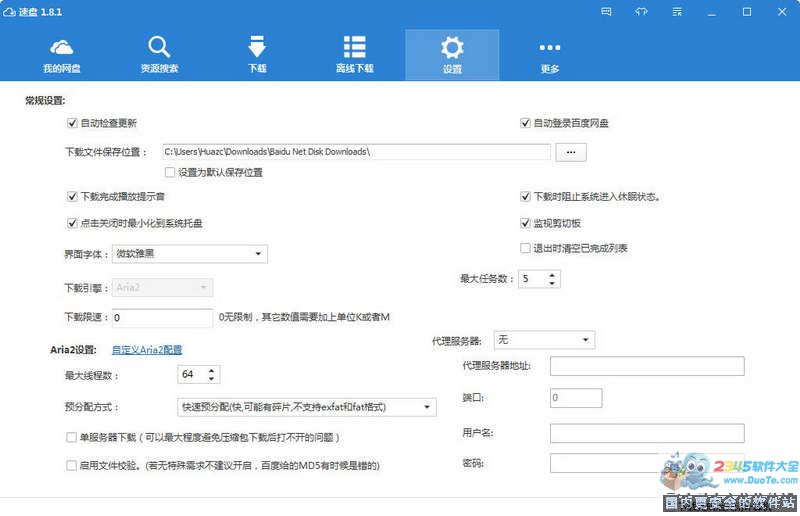Click the feedback message icon in title bar

coord(606,12)
